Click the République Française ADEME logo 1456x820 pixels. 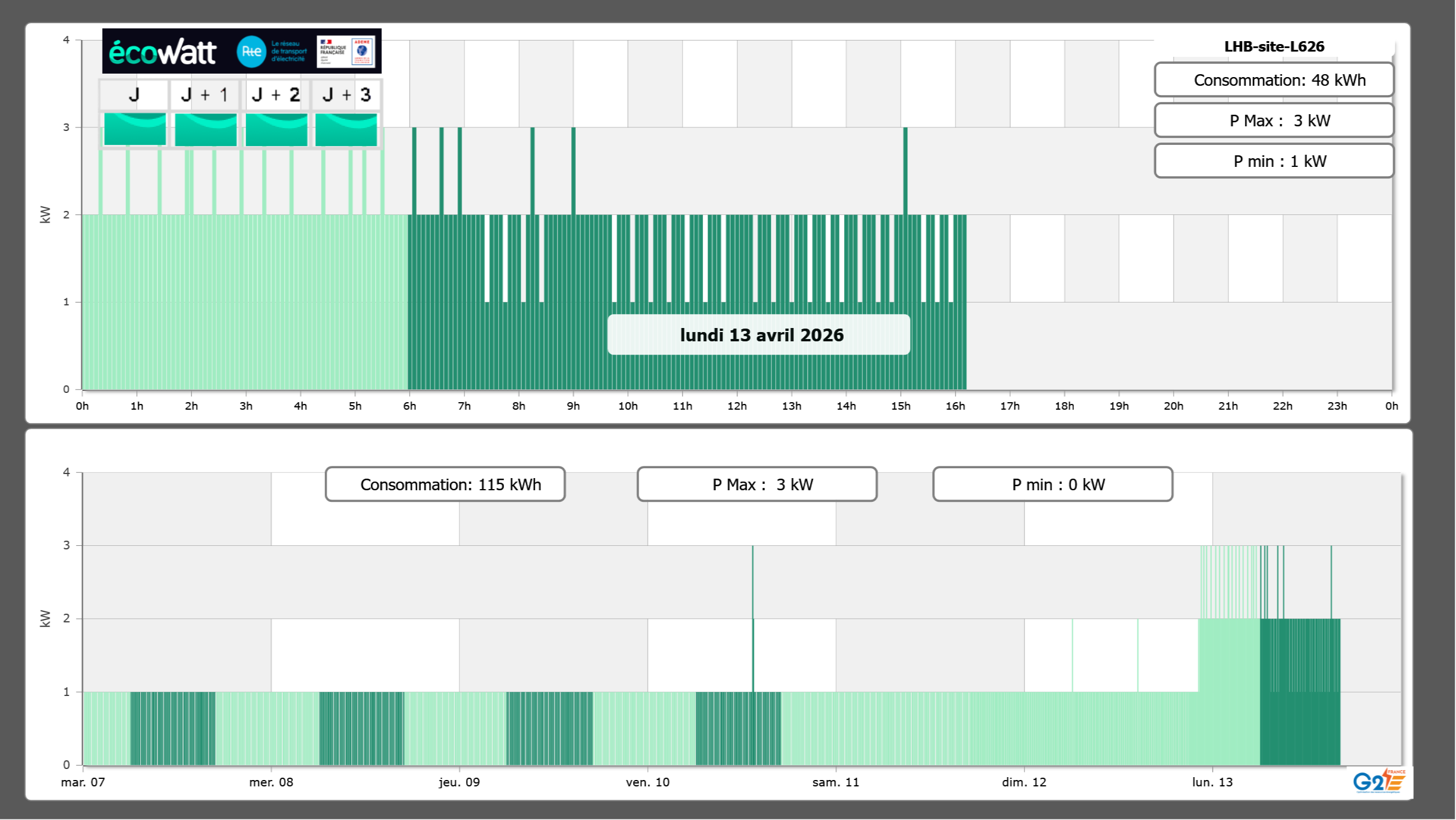coord(346,52)
